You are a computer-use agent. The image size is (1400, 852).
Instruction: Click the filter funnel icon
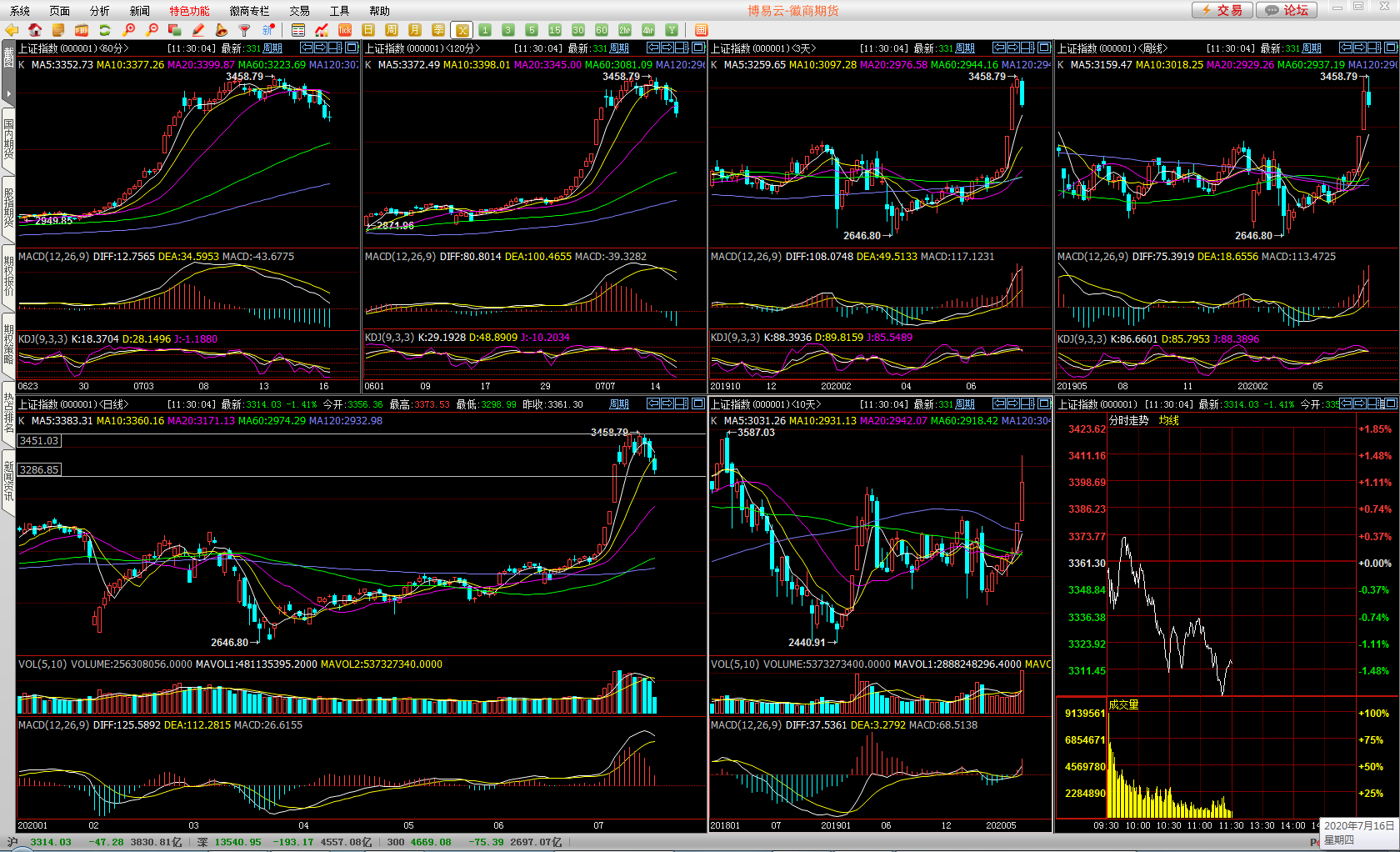[244, 30]
